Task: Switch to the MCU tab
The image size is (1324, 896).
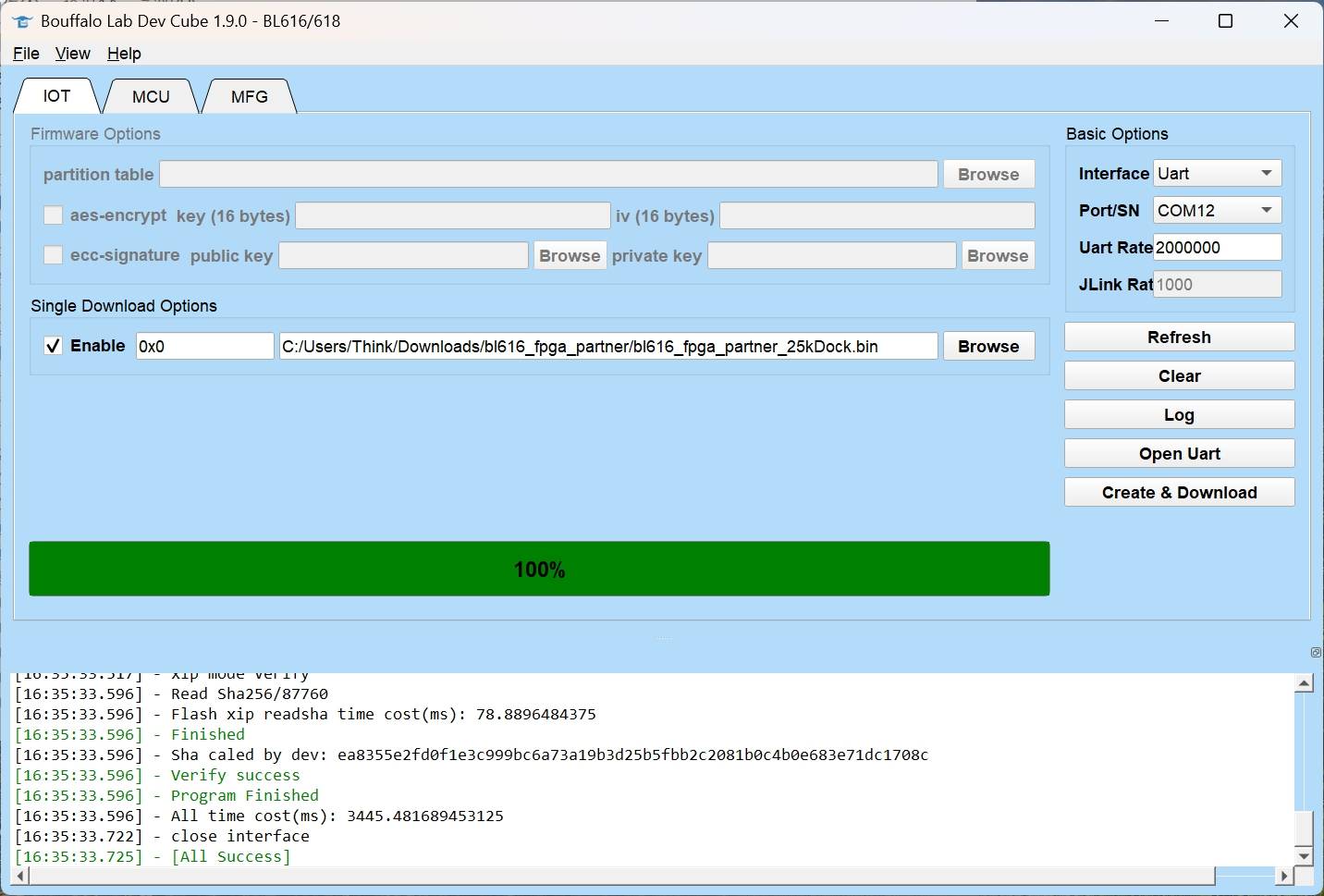Action: pos(151,96)
